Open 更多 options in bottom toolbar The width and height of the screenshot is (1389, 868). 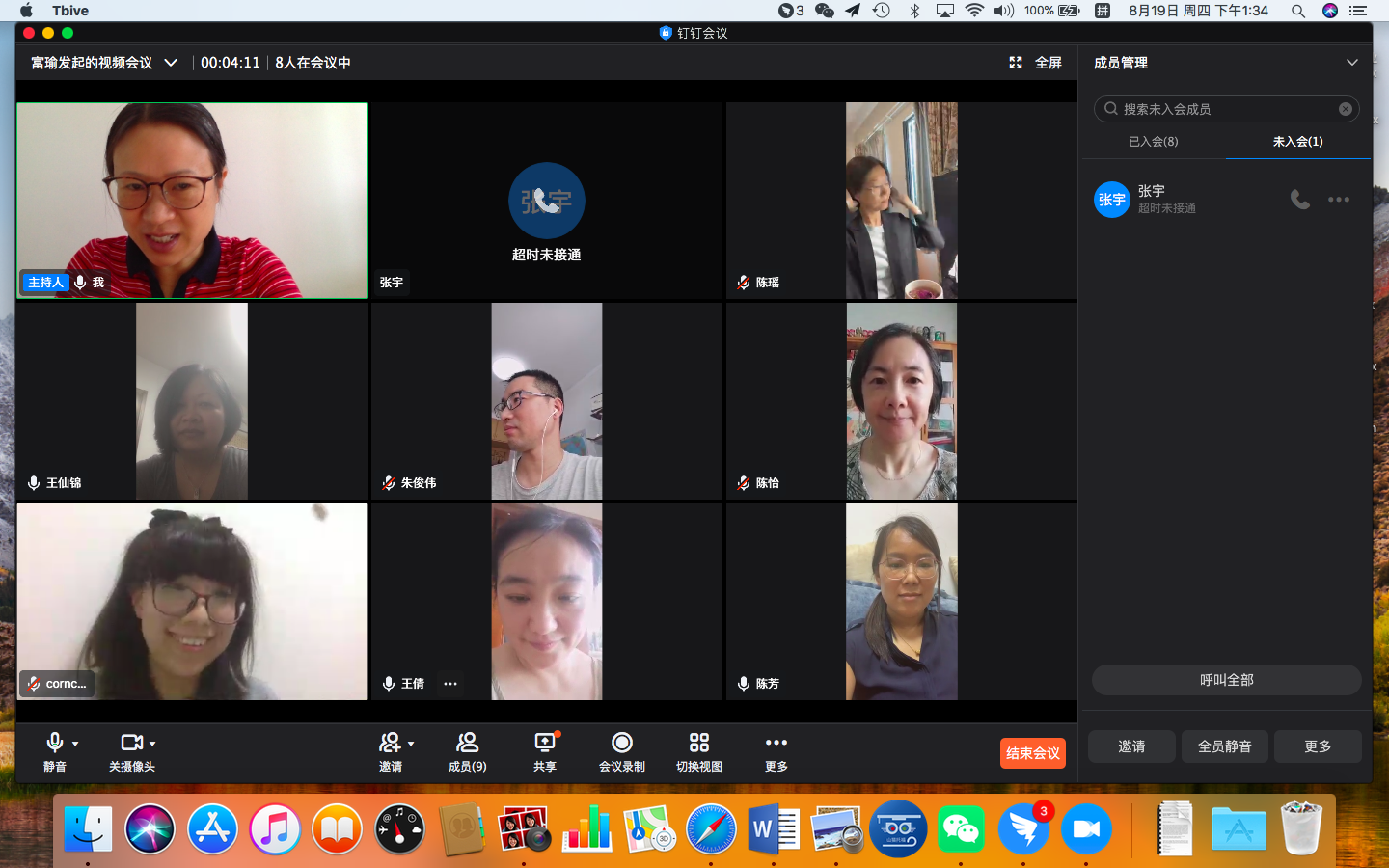click(776, 751)
